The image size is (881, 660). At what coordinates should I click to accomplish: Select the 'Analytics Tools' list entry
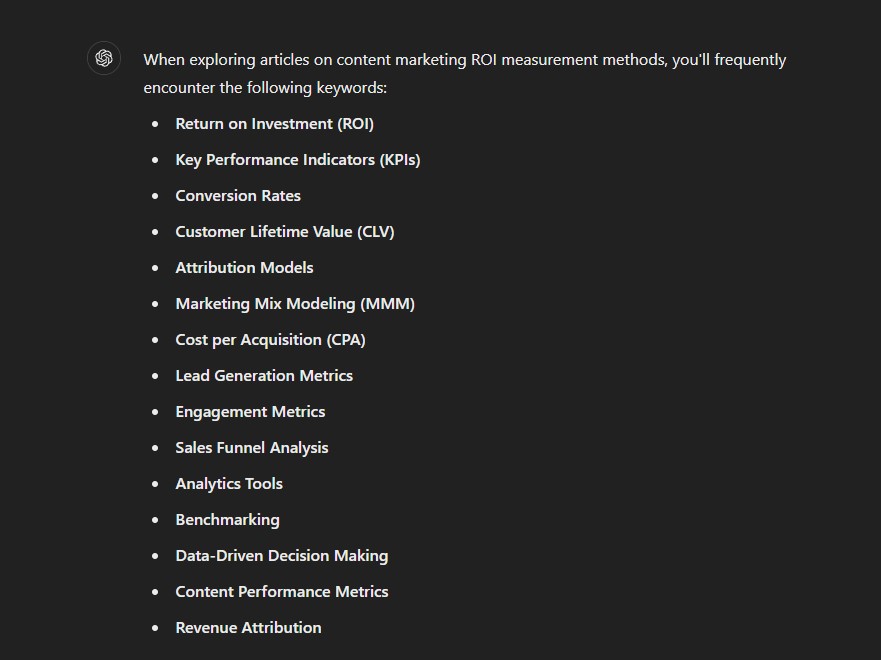(229, 484)
